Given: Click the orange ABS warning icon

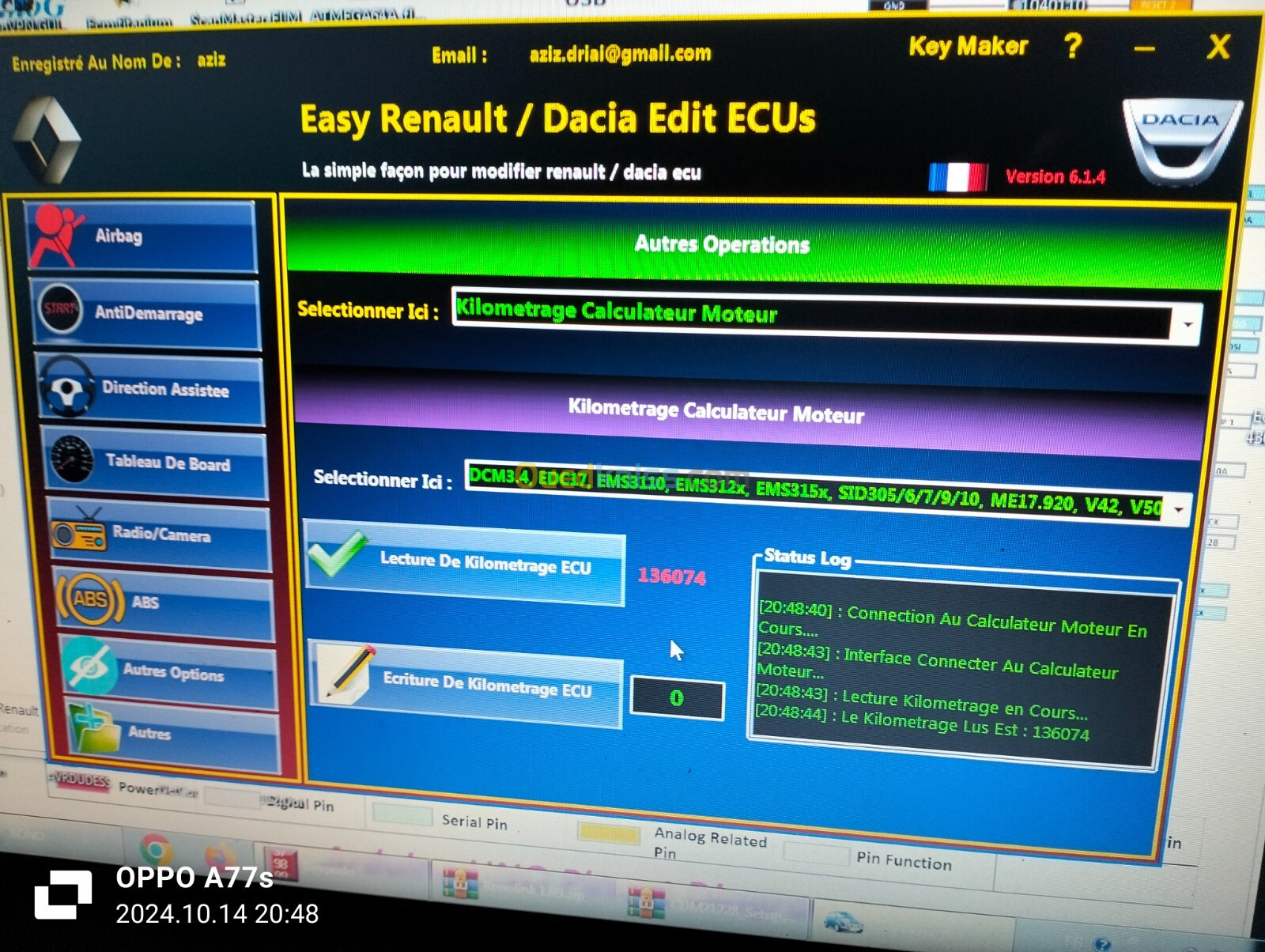Looking at the screenshot, I should coord(89,599).
